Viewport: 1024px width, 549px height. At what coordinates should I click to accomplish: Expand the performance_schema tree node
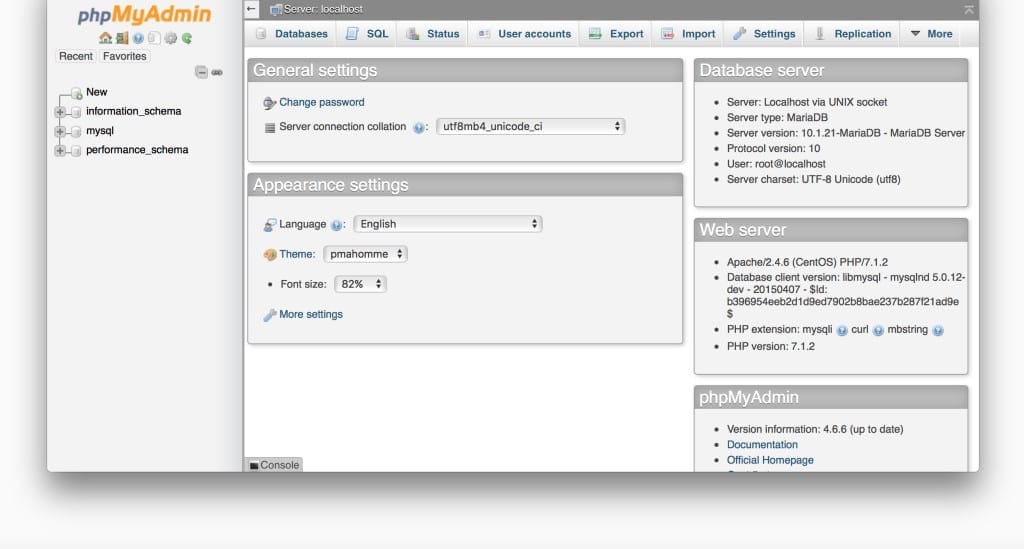tap(60, 150)
